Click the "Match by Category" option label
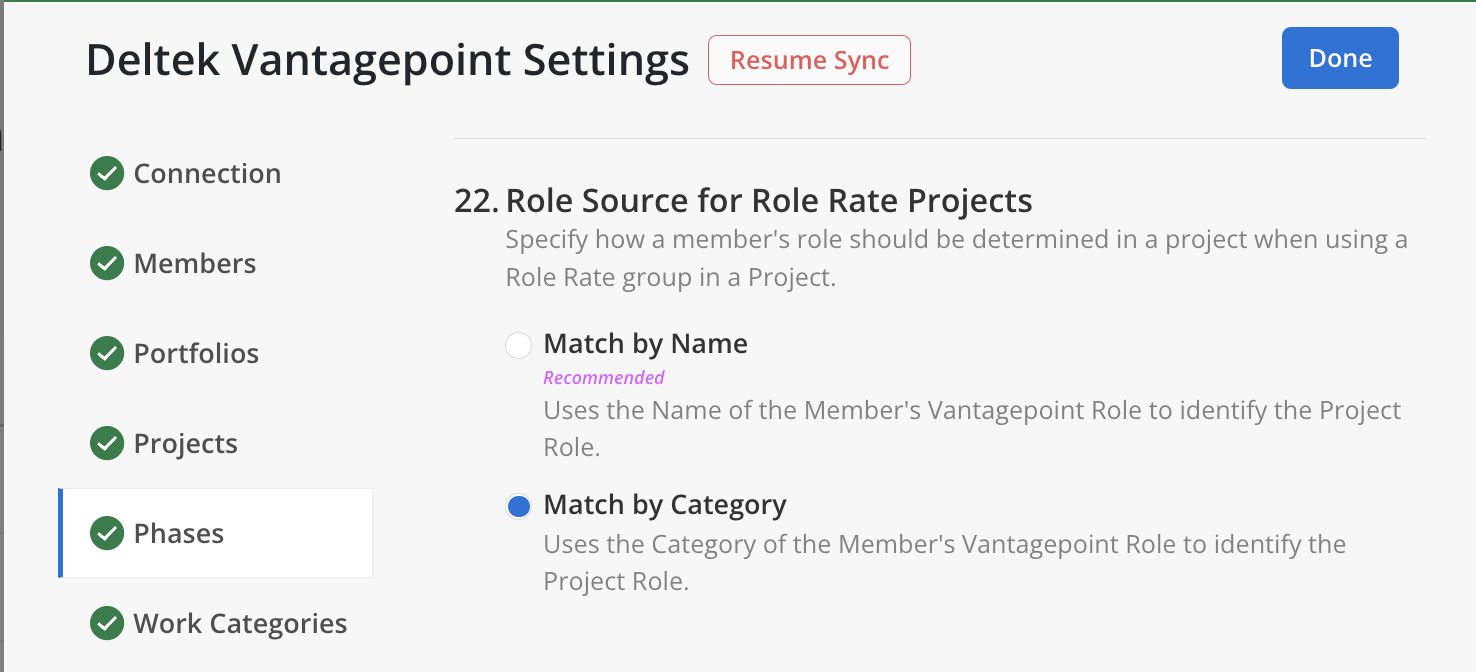The height and width of the screenshot is (672, 1476). pos(664,505)
